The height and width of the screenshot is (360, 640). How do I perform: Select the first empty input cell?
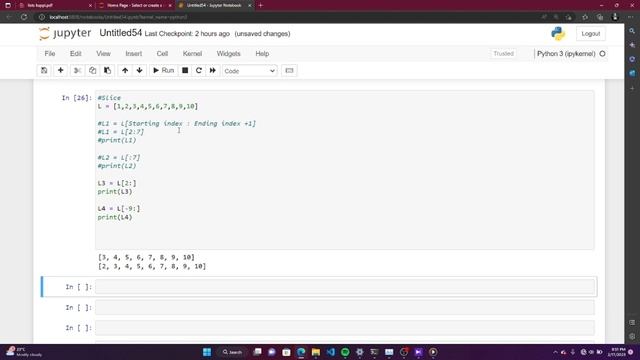(344, 287)
